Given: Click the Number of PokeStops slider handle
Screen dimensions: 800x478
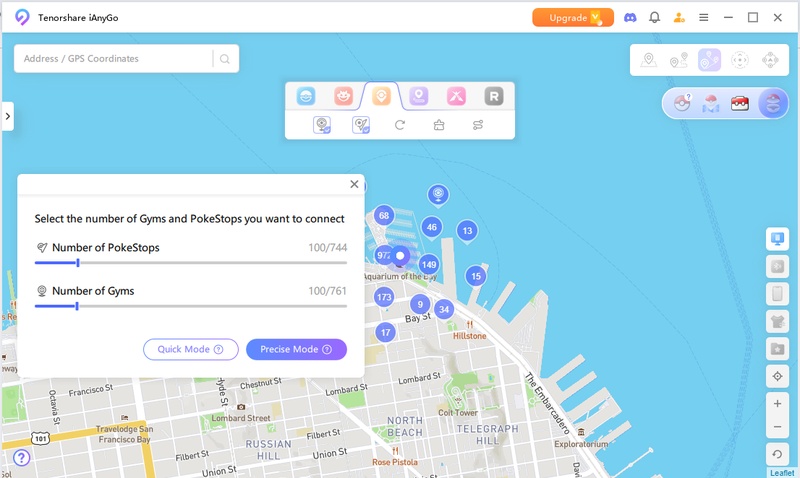Looking at the screenshot, I should click(78, 263).
